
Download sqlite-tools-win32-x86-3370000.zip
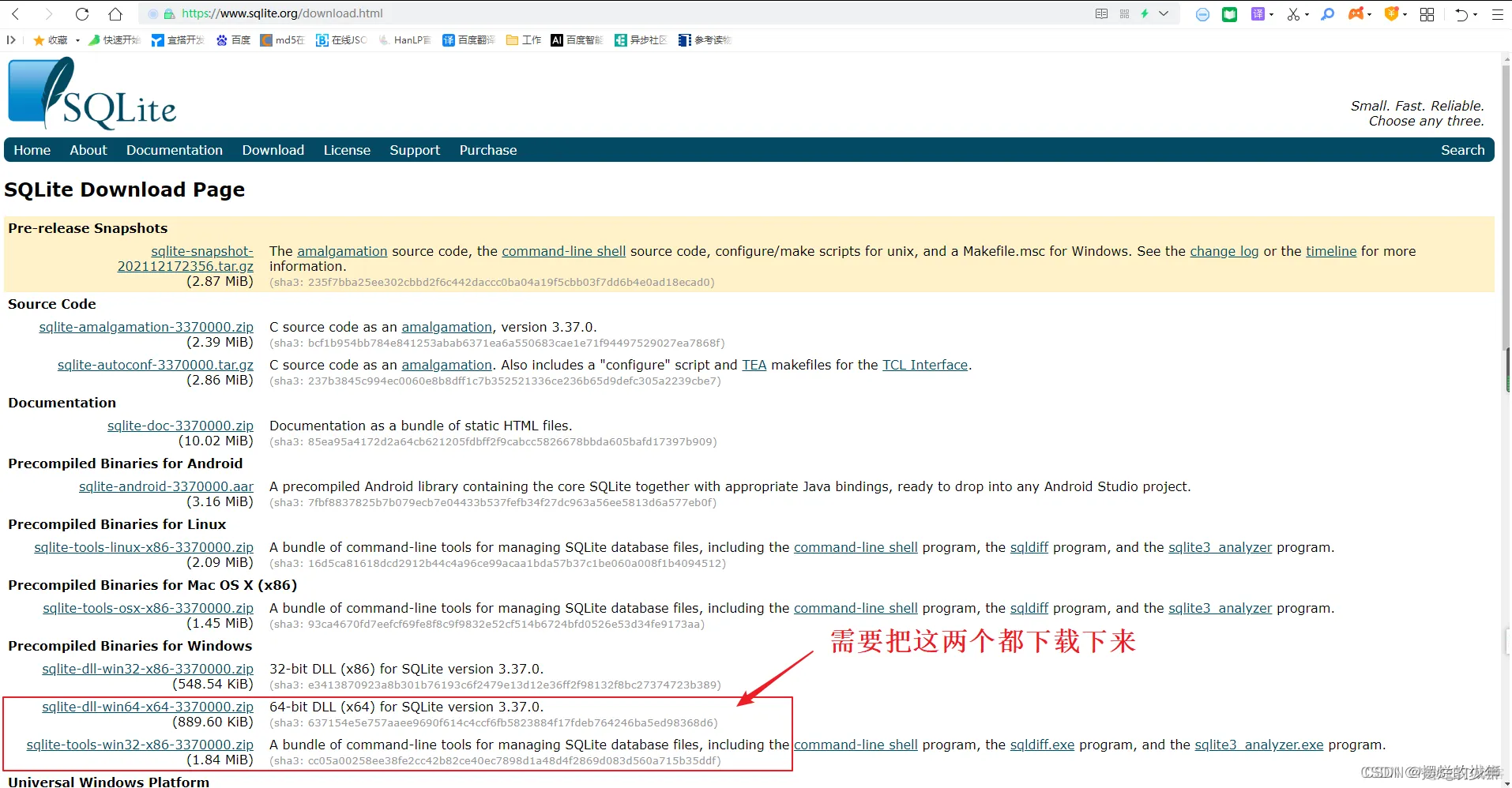point(140,745)
